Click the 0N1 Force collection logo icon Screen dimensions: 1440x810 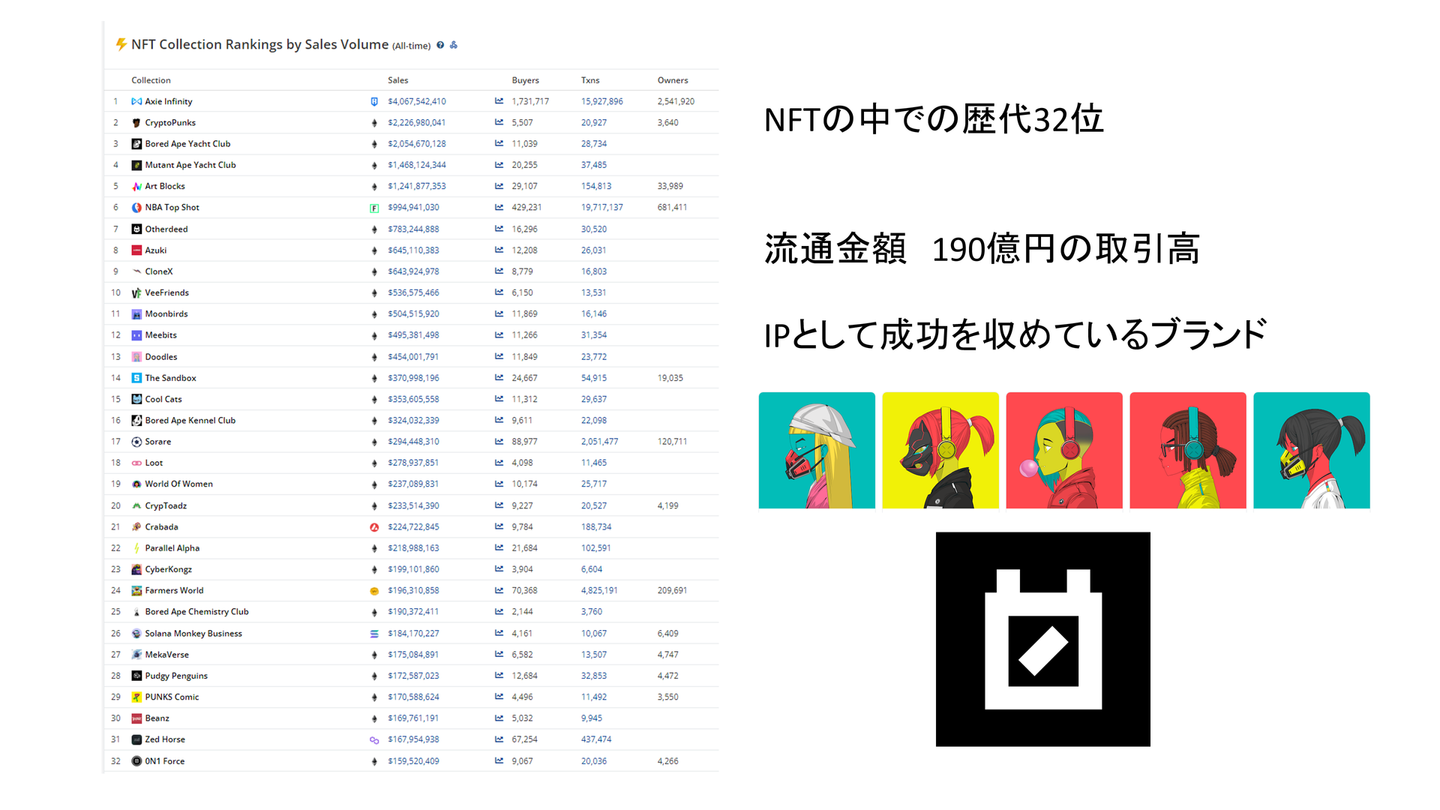(x=136, y=761)
